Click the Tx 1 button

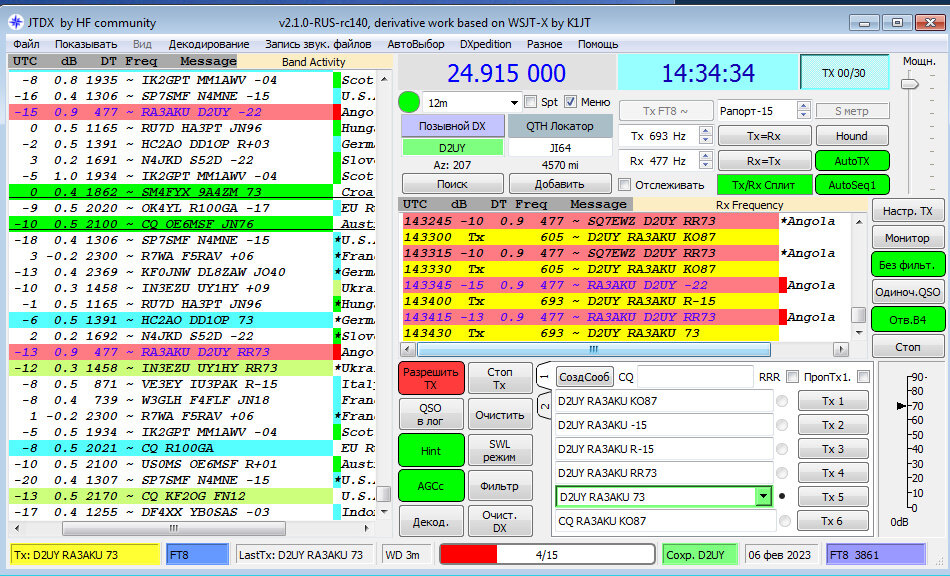point(833,401)
